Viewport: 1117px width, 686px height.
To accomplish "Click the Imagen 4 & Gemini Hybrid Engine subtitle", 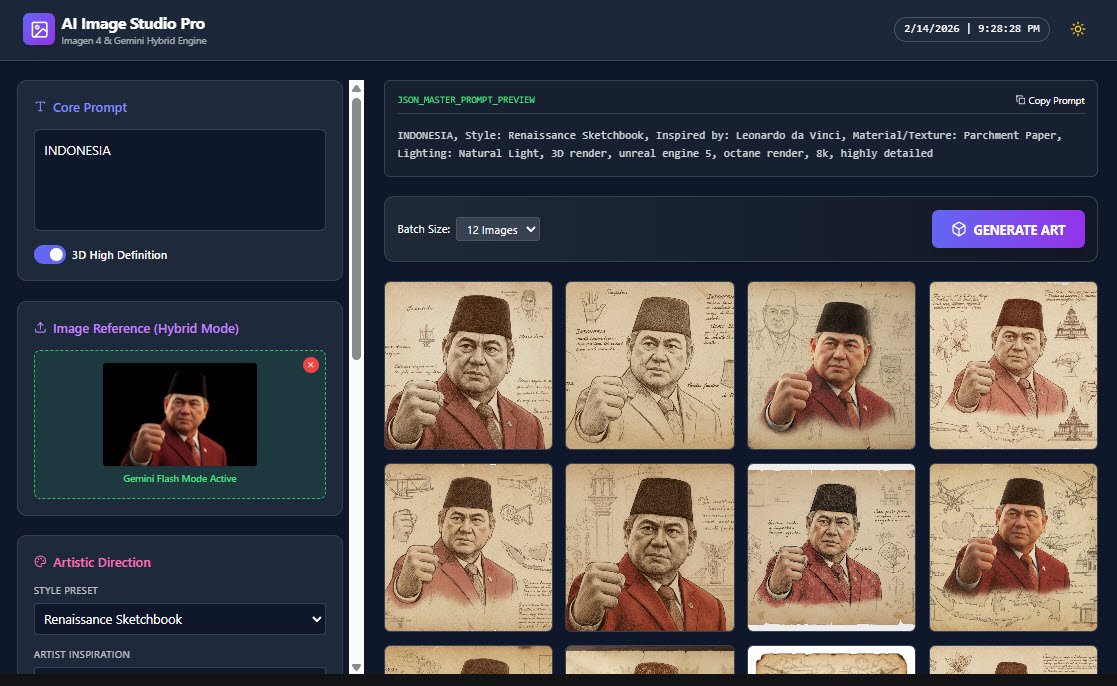I will pos(134,41).
